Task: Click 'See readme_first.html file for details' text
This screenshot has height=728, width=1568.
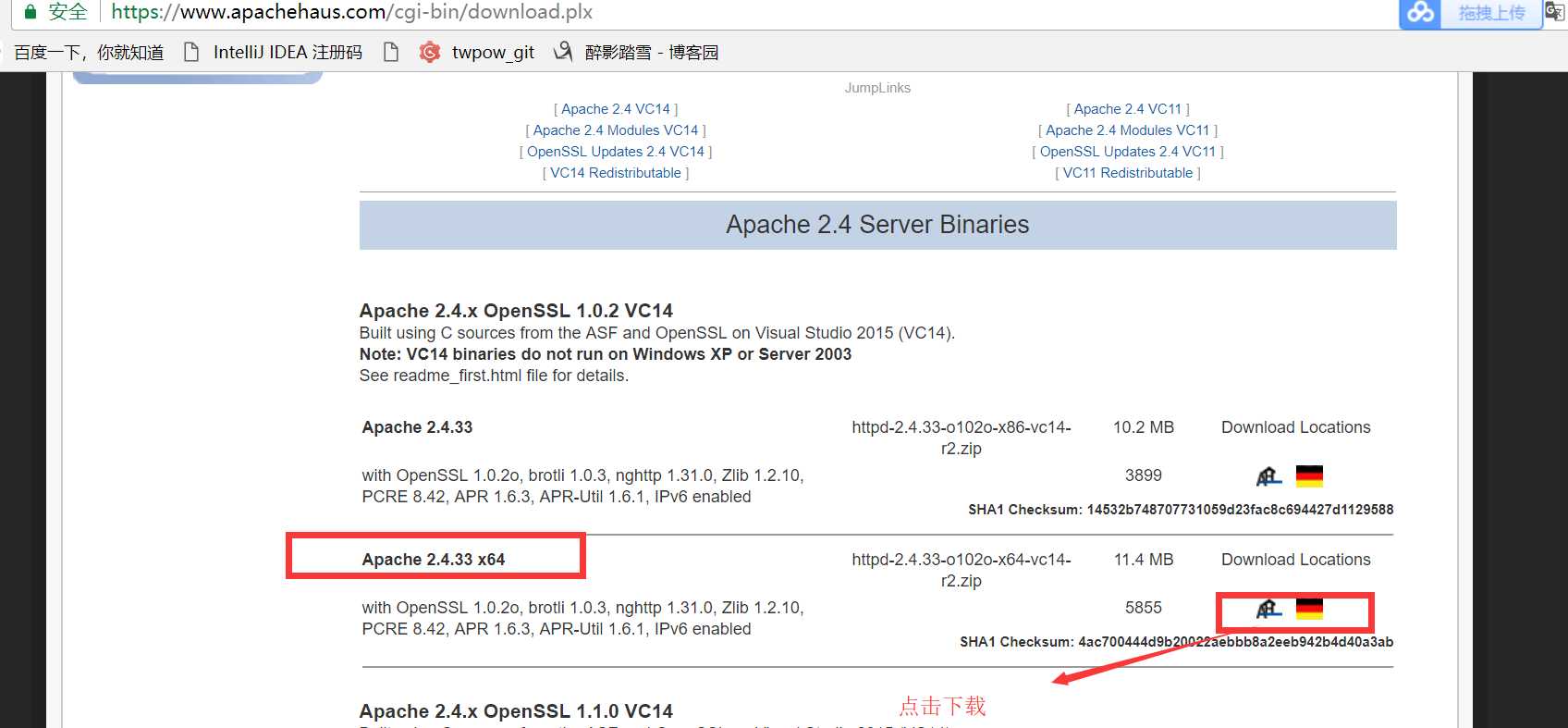Action: (494, 376)
